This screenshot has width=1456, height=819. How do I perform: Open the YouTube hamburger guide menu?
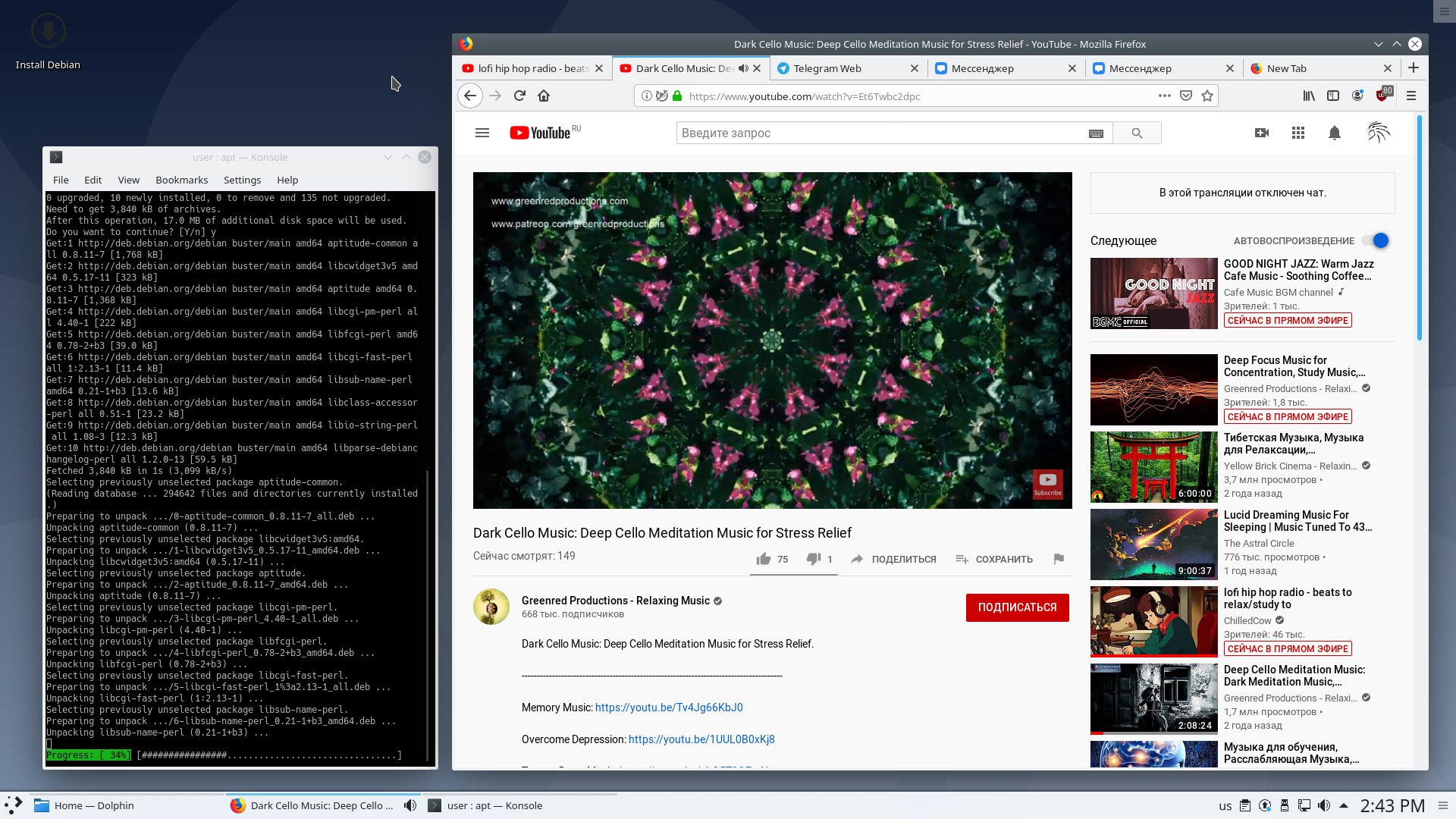pyautogui.click(x=482, y=133)
